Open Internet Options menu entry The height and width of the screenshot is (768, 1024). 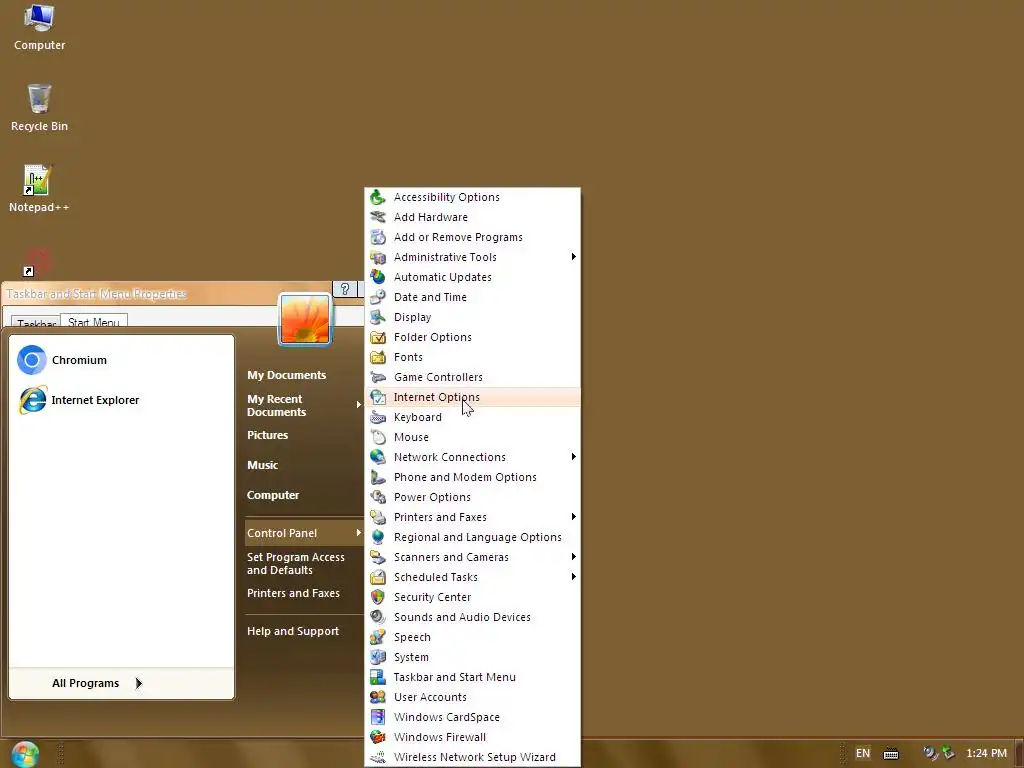tap(472, 397)
